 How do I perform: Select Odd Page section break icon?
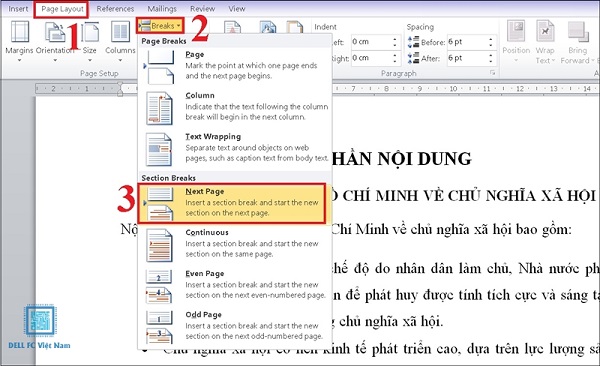(159, 327)
